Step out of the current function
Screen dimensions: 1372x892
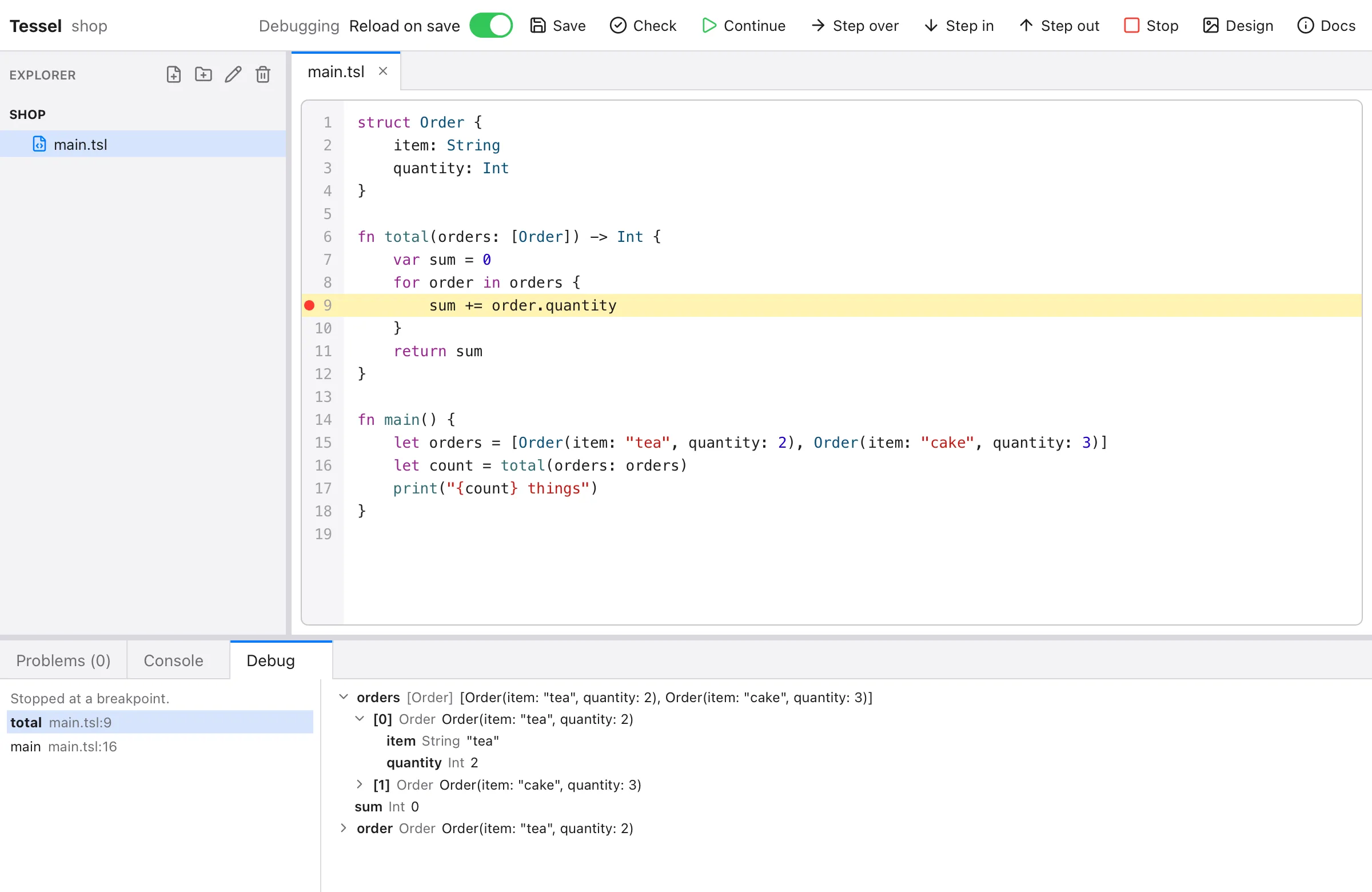1059,25
